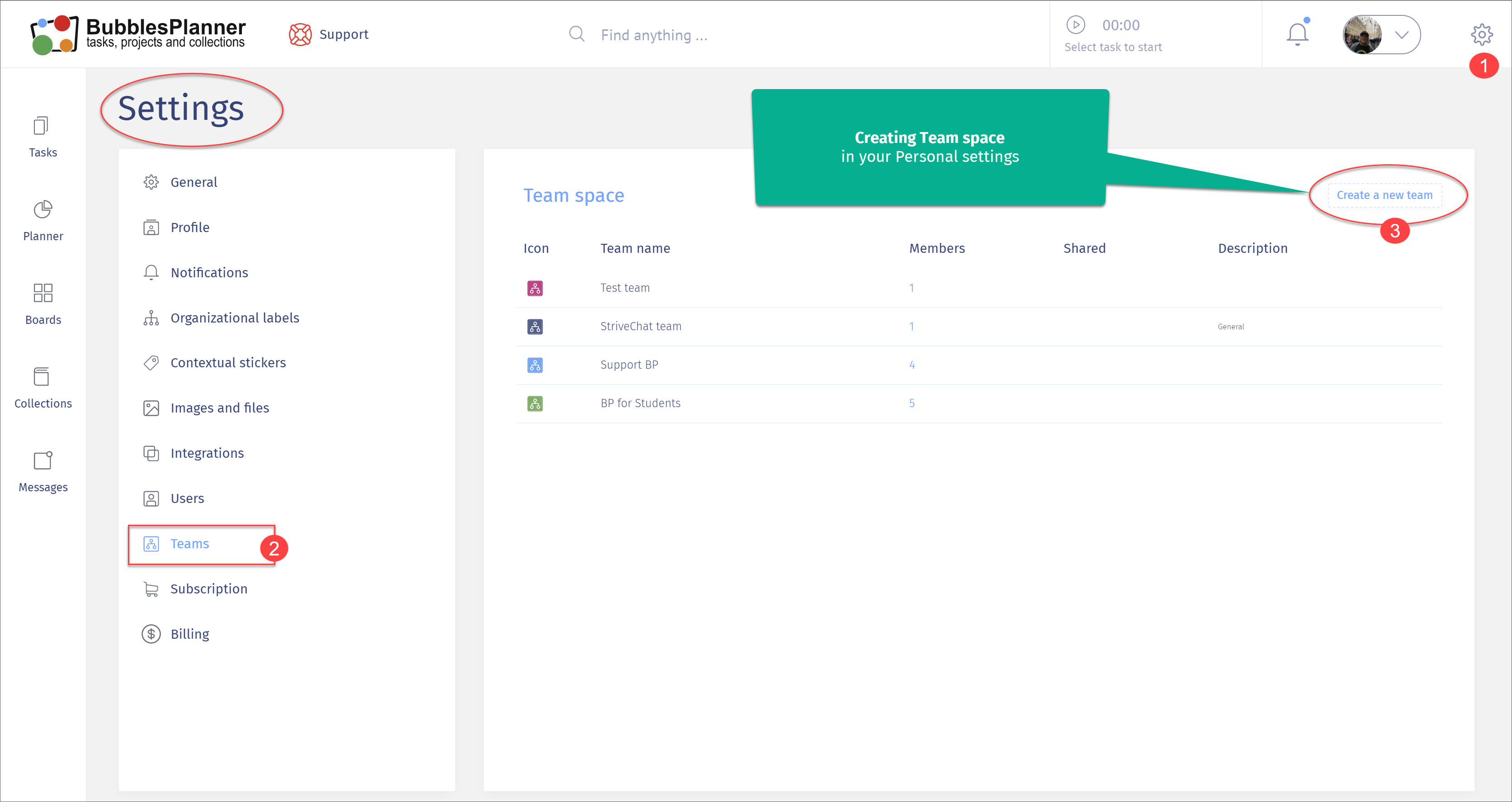Click Collections label in sidebar
1512x802 pixels.
43,403
